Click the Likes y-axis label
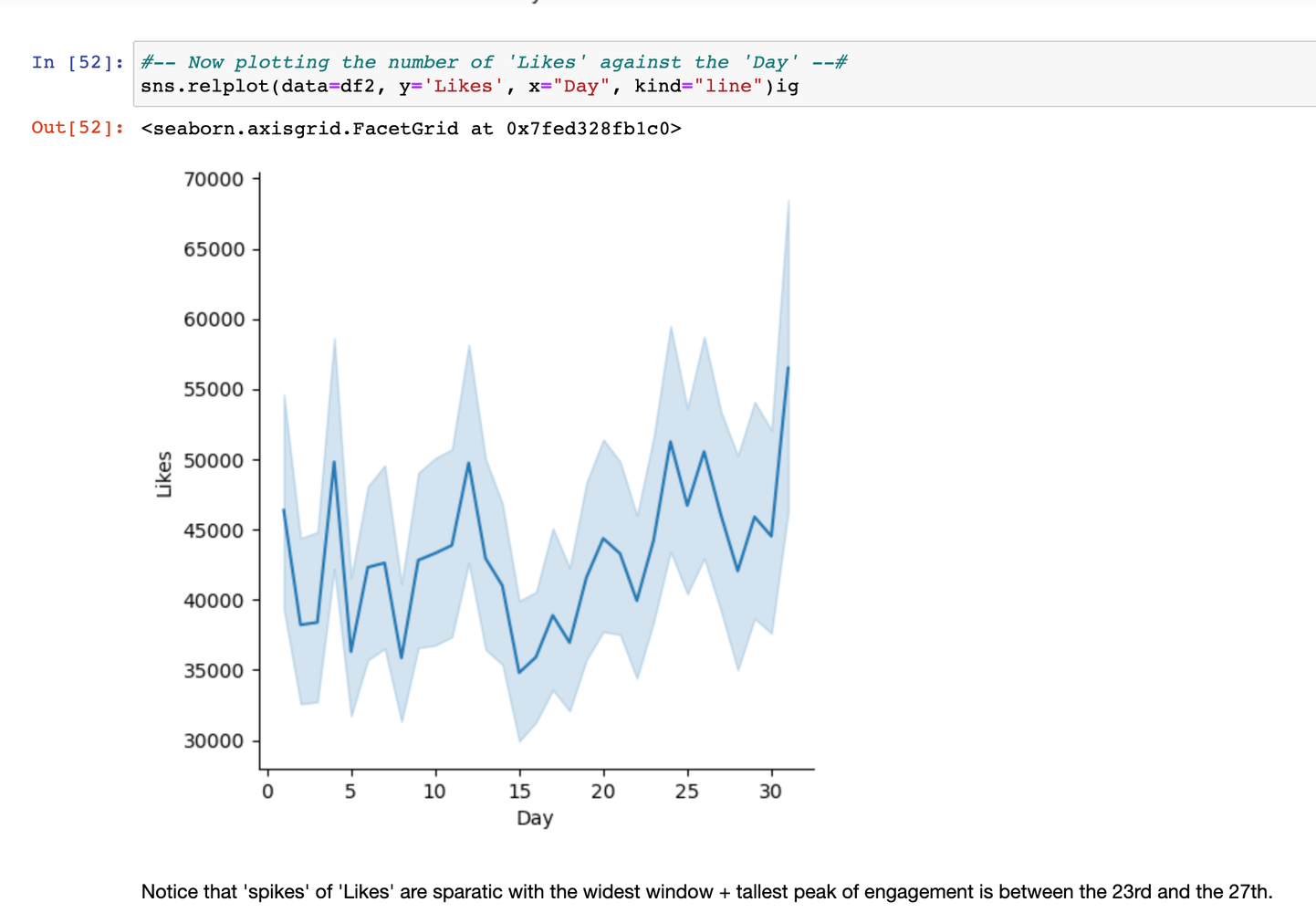This screenshot has width=1316, height=913. coord(164,474)
